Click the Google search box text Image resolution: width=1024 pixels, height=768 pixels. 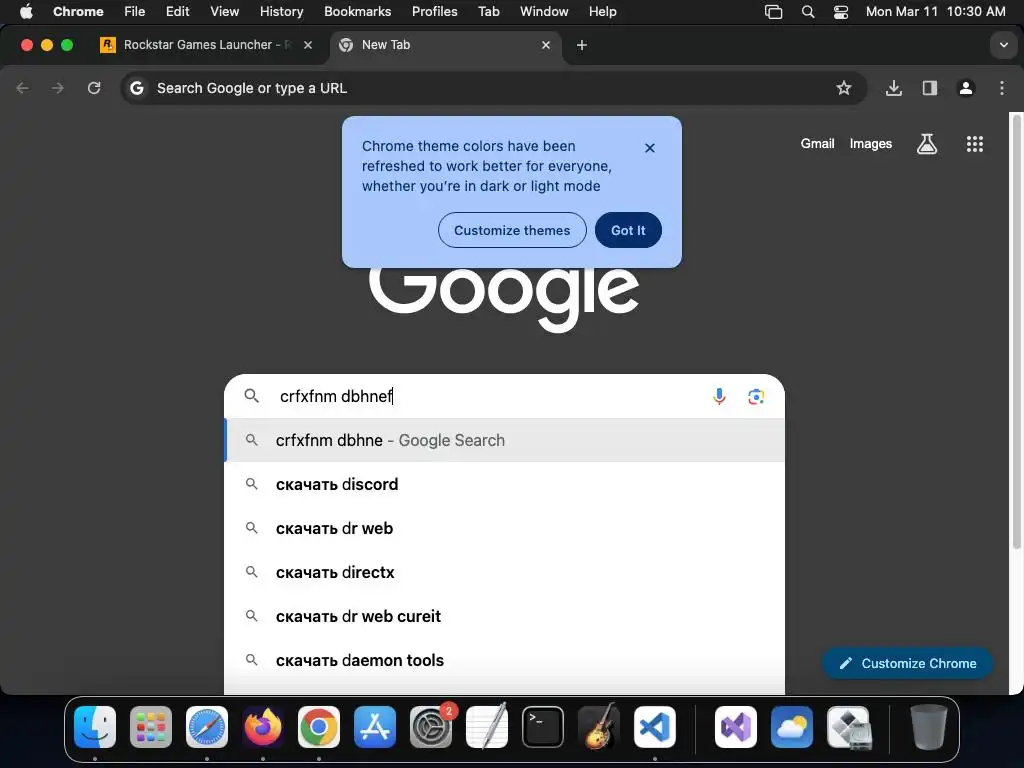pyautogui.click(x=336, y=396)
